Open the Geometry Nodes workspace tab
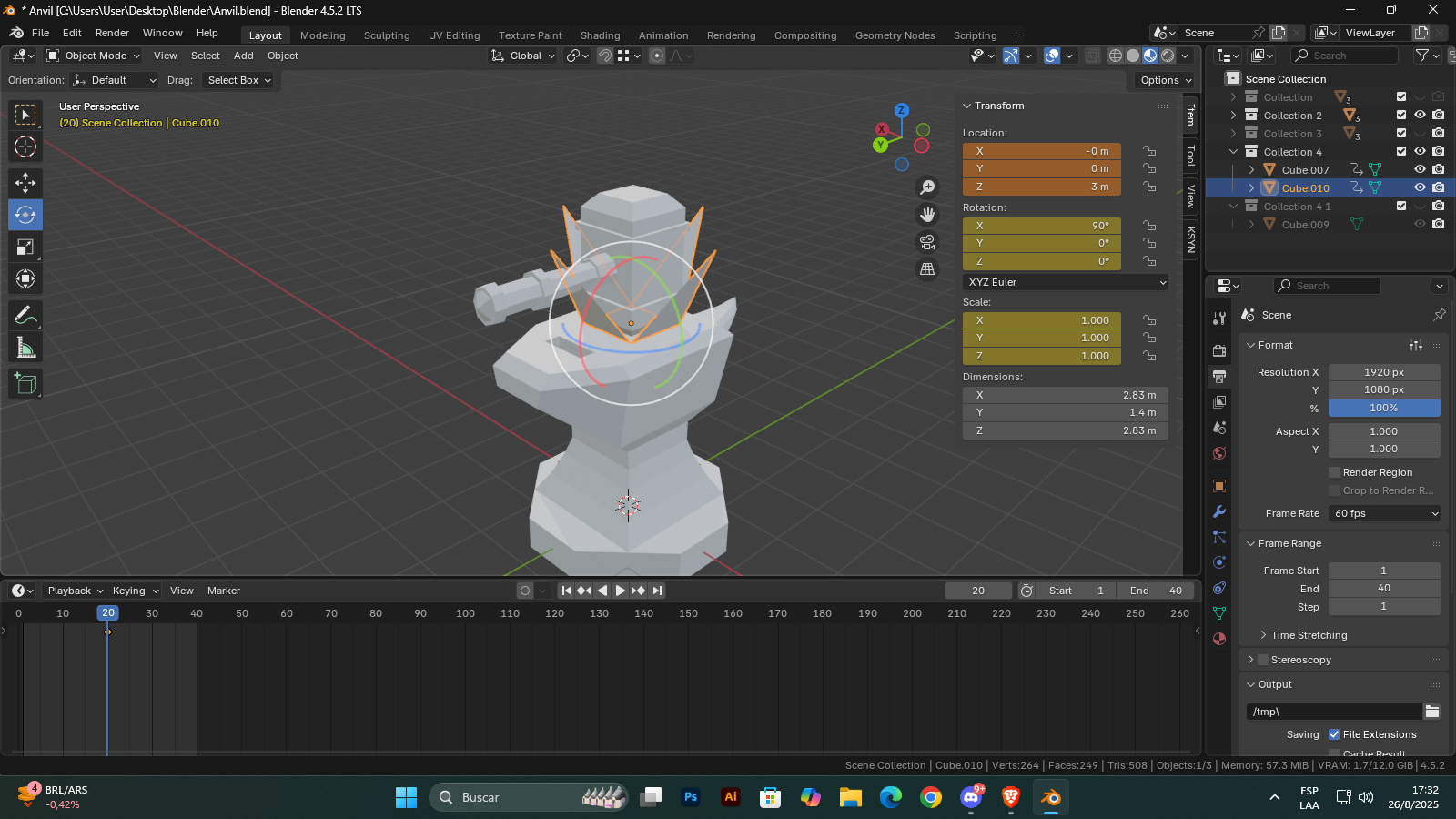The height and width of the screenshot is (819, 1456). (x=895, y=35)
